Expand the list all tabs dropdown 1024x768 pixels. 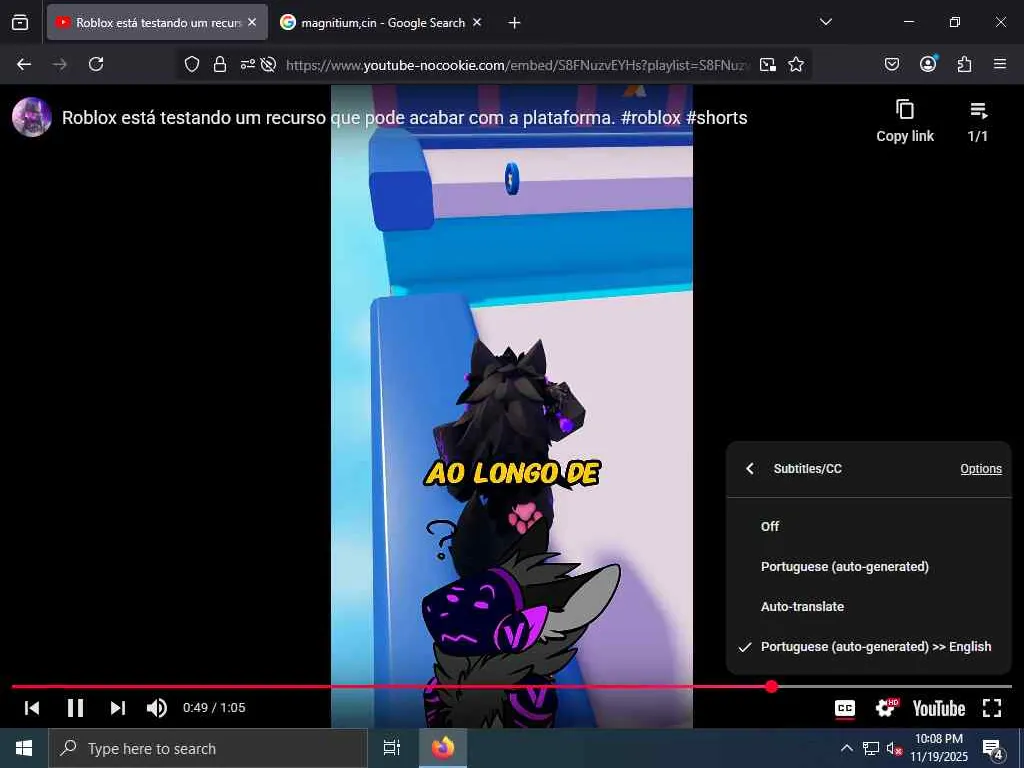825,22
